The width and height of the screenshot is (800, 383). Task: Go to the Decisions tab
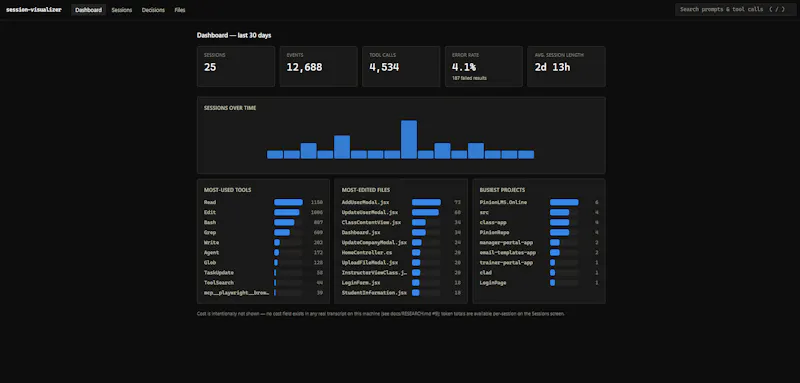tap(153, 10)
